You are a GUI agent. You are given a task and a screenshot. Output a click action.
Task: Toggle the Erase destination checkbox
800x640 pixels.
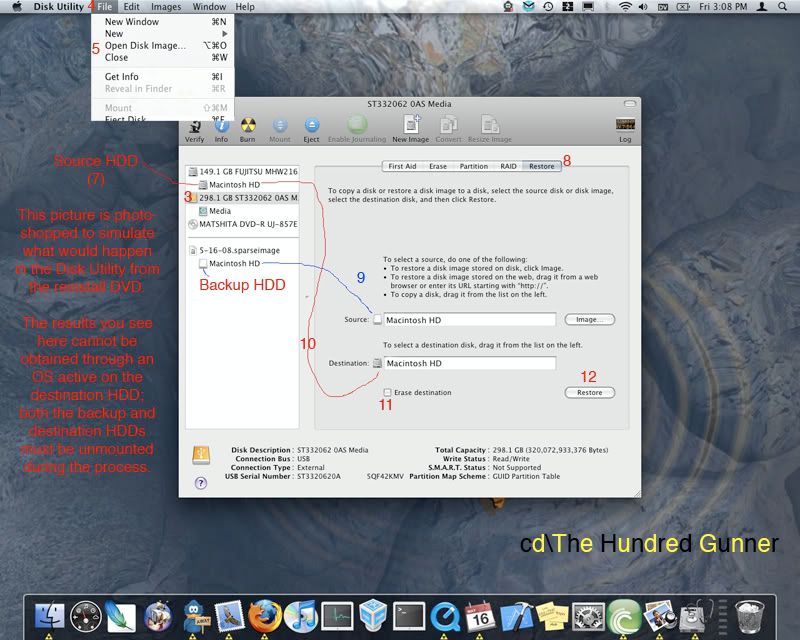click(x=387, y=392)
